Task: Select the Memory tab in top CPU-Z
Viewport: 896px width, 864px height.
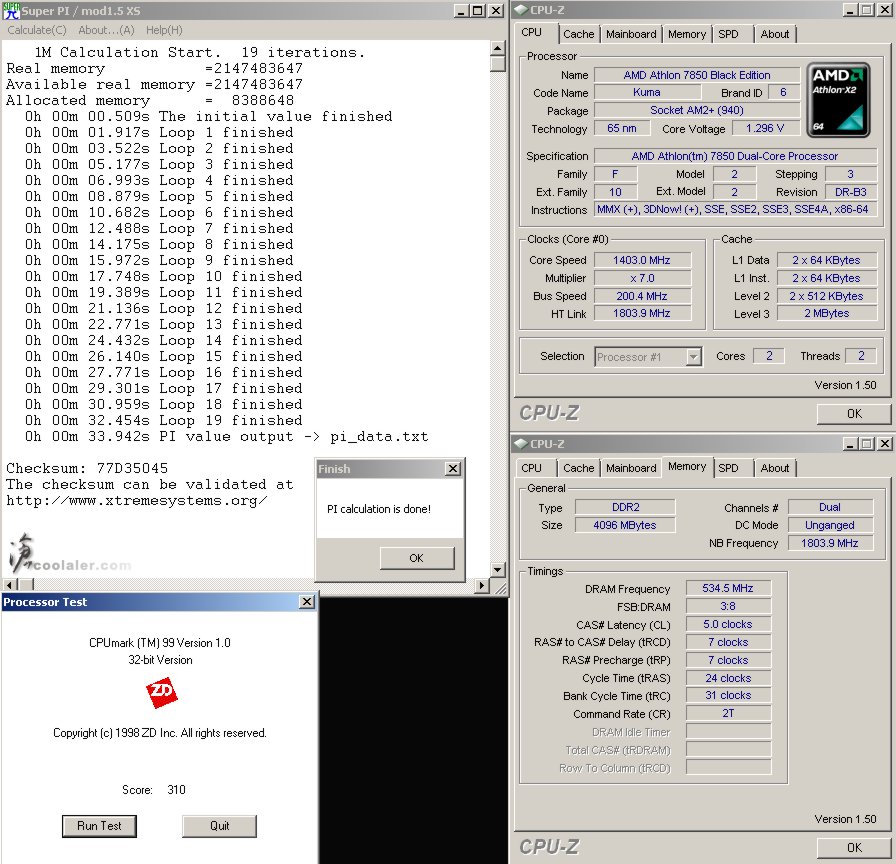Action: 687,34
